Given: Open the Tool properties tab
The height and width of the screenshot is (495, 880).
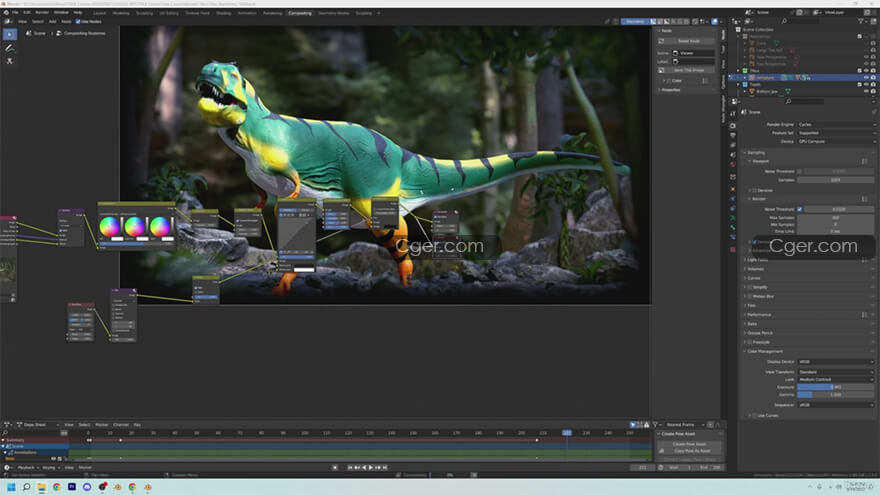Looking at the screenshot, I should coord(733,113).
